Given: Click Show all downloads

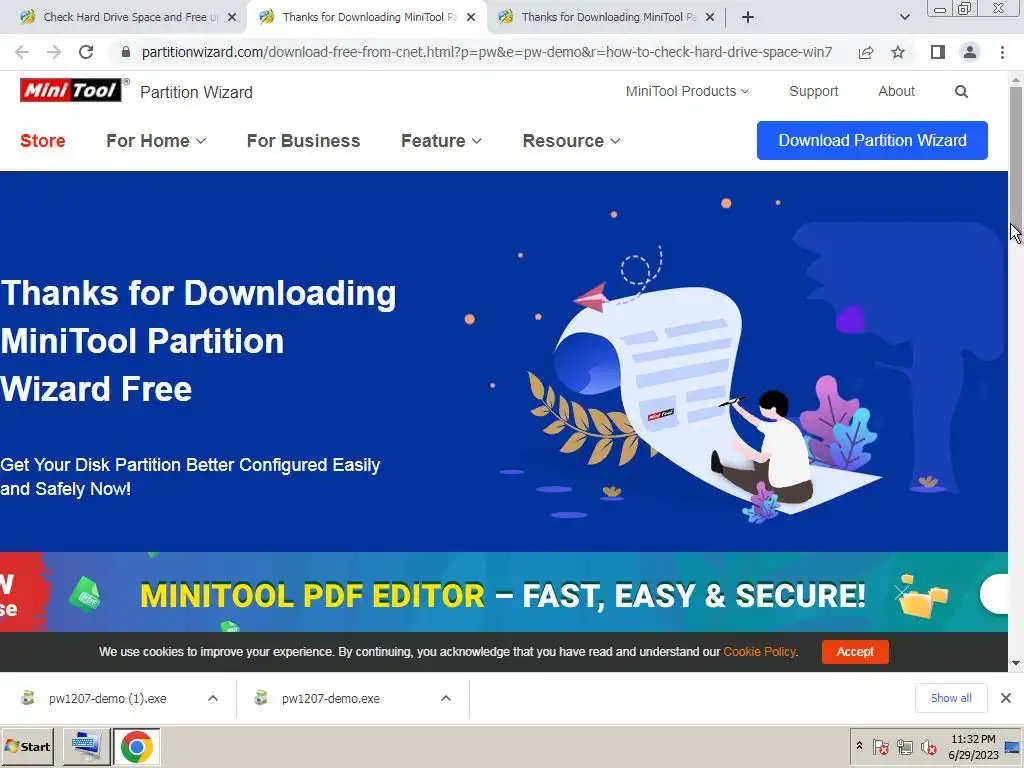Looking at the screenshot, I should pos(951,698).
